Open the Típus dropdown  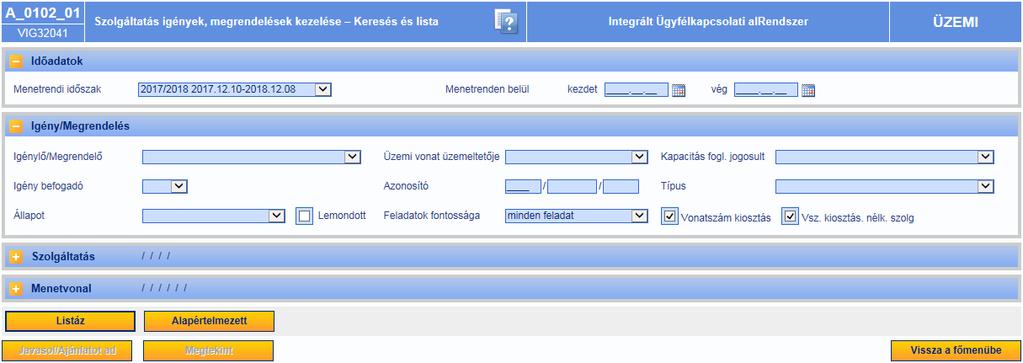885,187
